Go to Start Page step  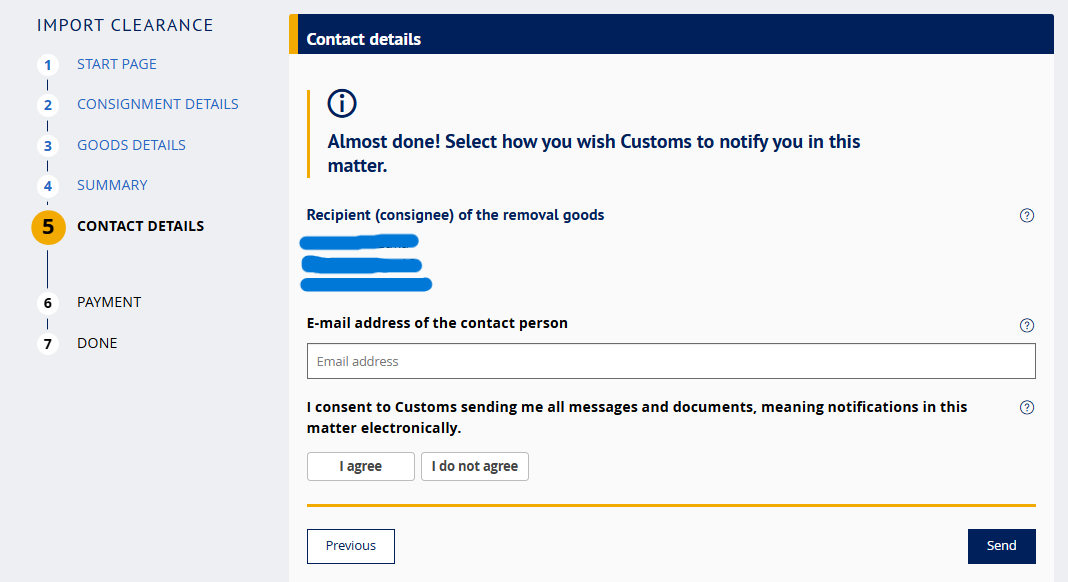tap(117, 64)
